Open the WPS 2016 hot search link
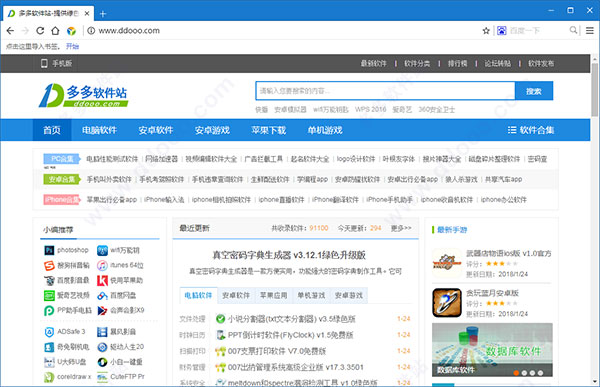 coord(370,109)
